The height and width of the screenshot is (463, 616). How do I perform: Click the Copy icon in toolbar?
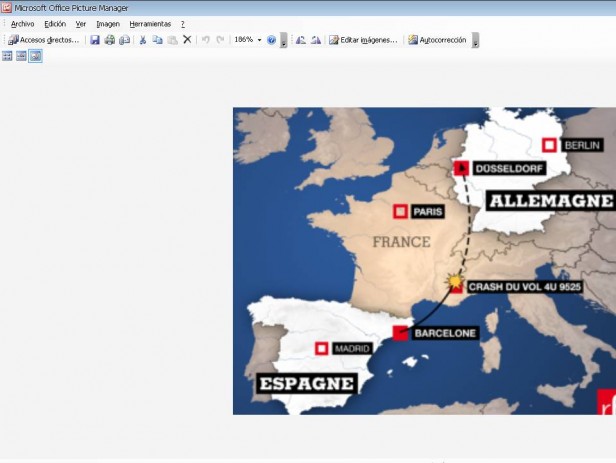157,40
